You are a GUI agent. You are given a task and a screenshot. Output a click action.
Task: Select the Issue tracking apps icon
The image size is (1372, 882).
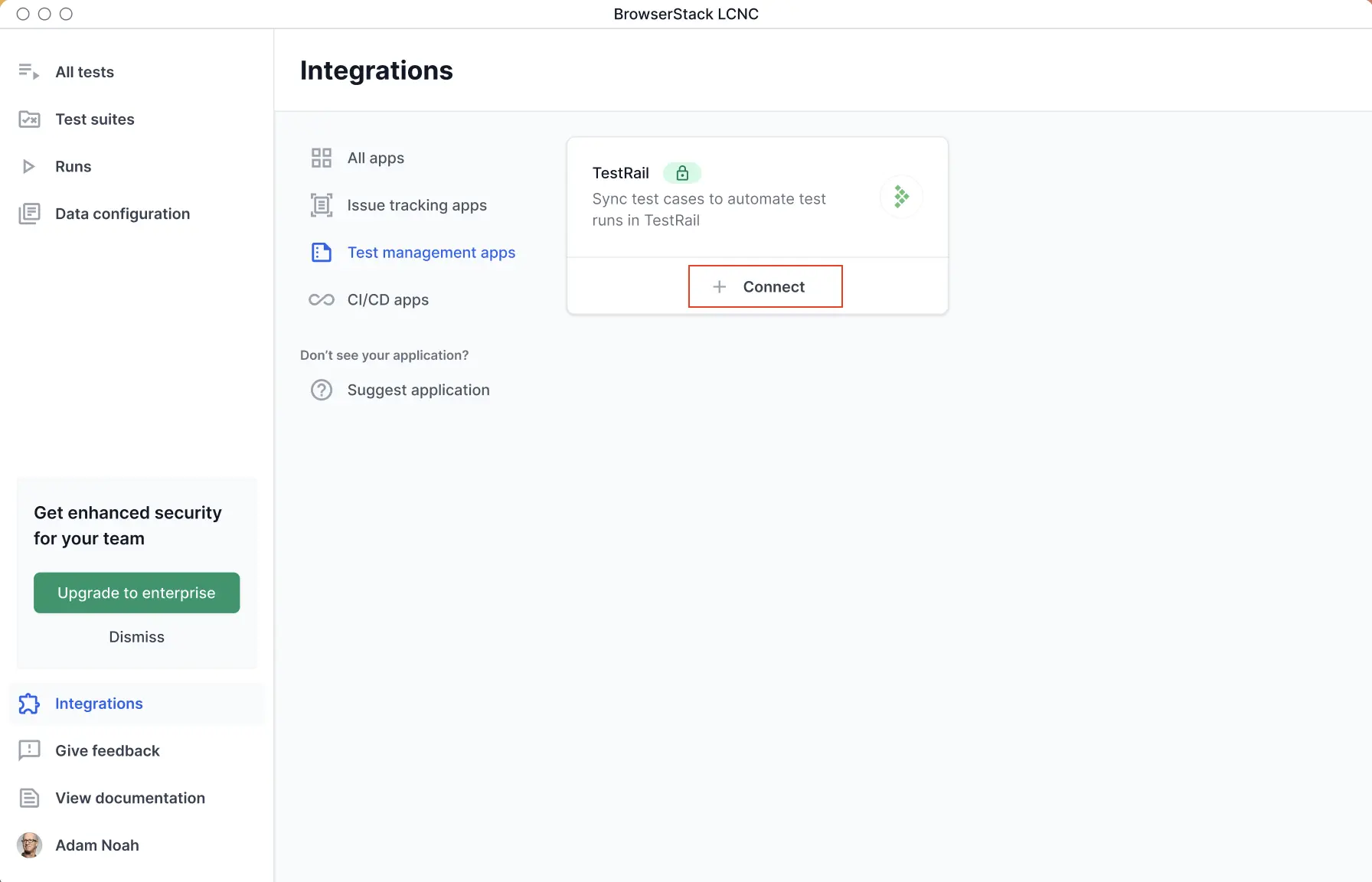(x=322, y=205)
